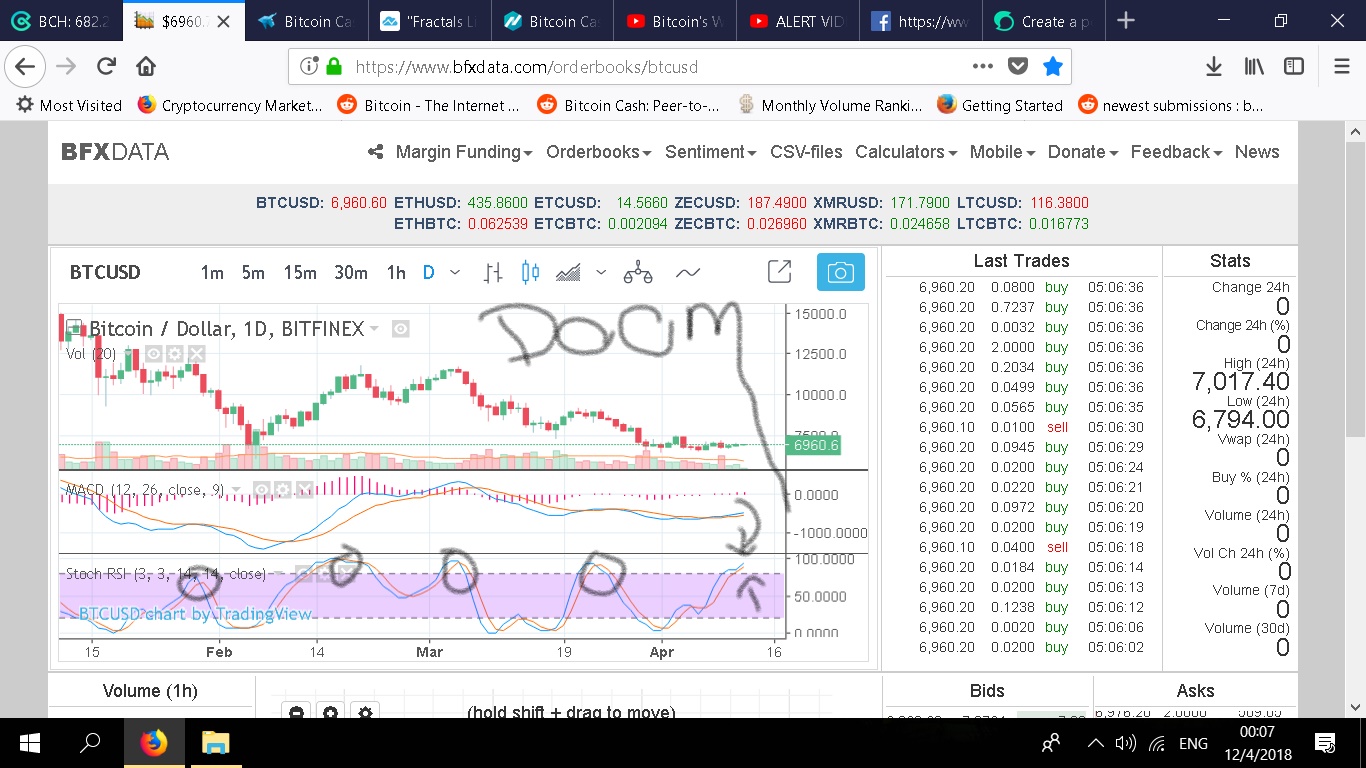Image resolution: width=1366 pixels, height=768 pixels.
Task: Toggle the Firefox sidebar icon
Action: tap(1294, 67)
